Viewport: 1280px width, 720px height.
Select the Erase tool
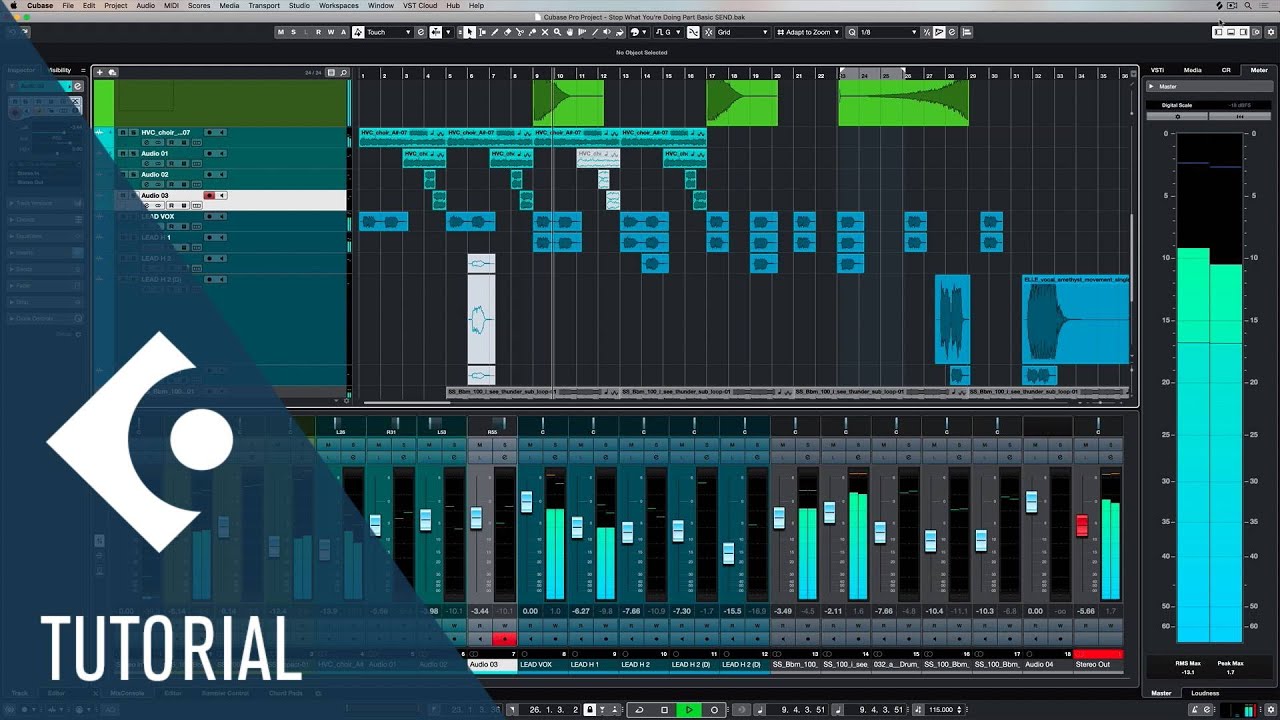pyautogui.click(x=507, y=32)
